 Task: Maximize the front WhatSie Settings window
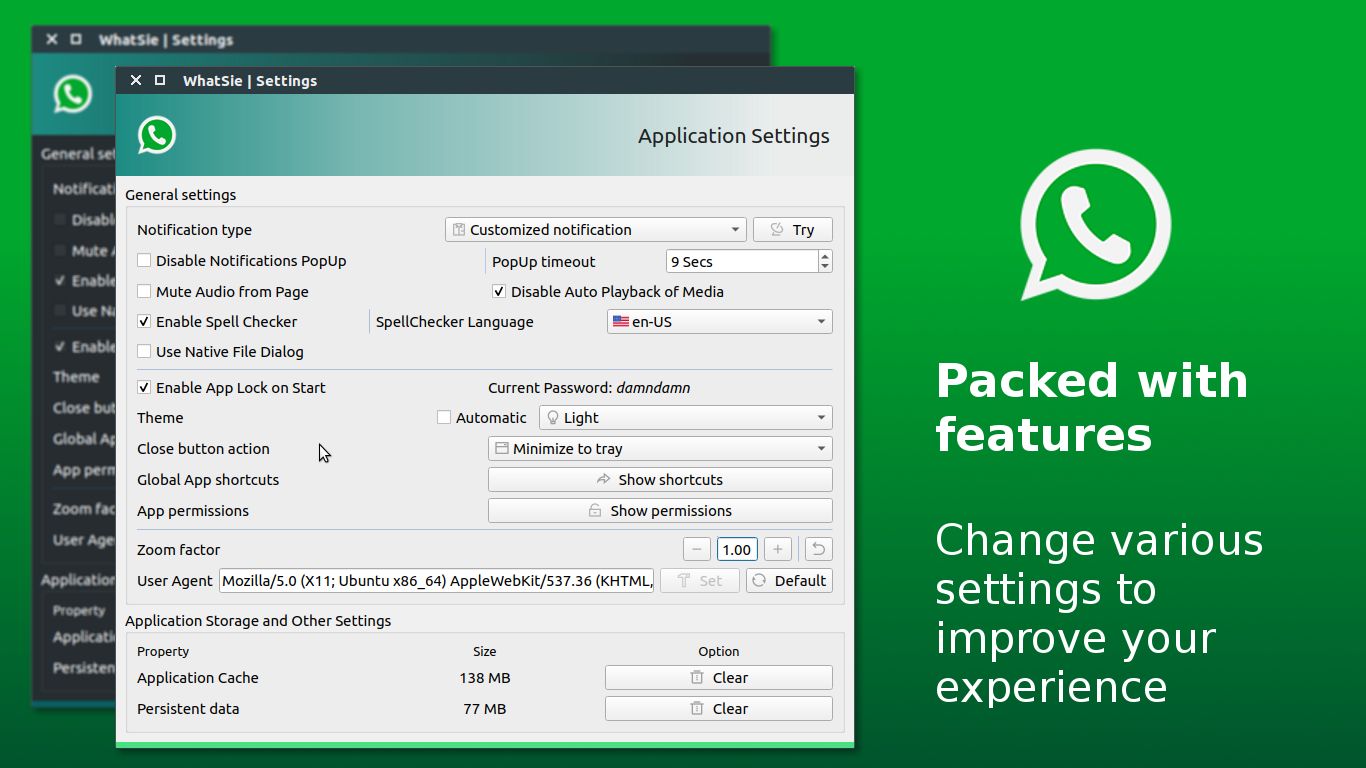tap(160, 81)
